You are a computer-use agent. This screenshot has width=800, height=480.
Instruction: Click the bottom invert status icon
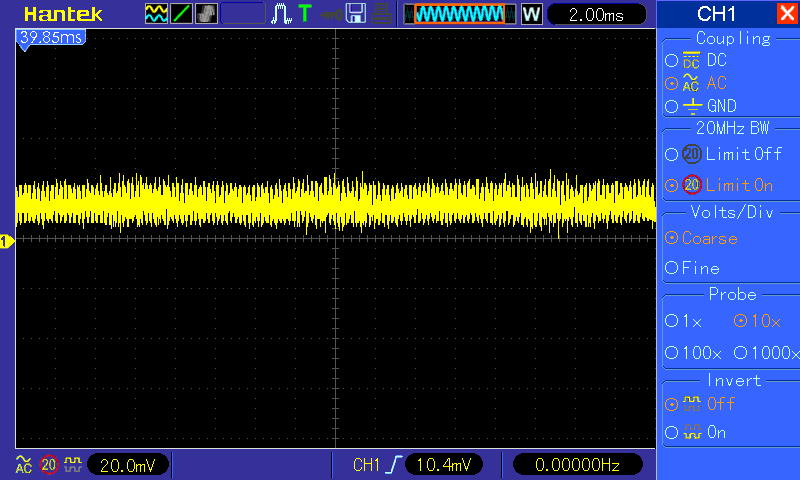click(x=73, y=464)
